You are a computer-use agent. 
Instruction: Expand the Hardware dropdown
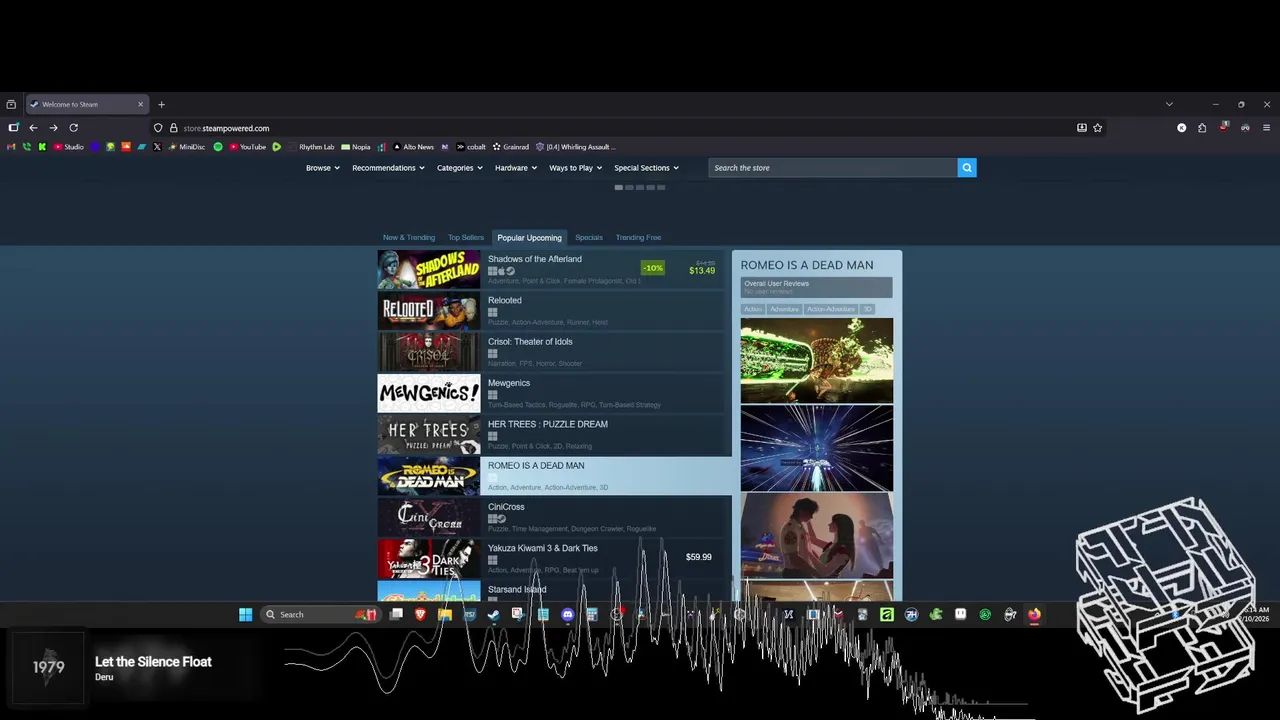point(516,168)
